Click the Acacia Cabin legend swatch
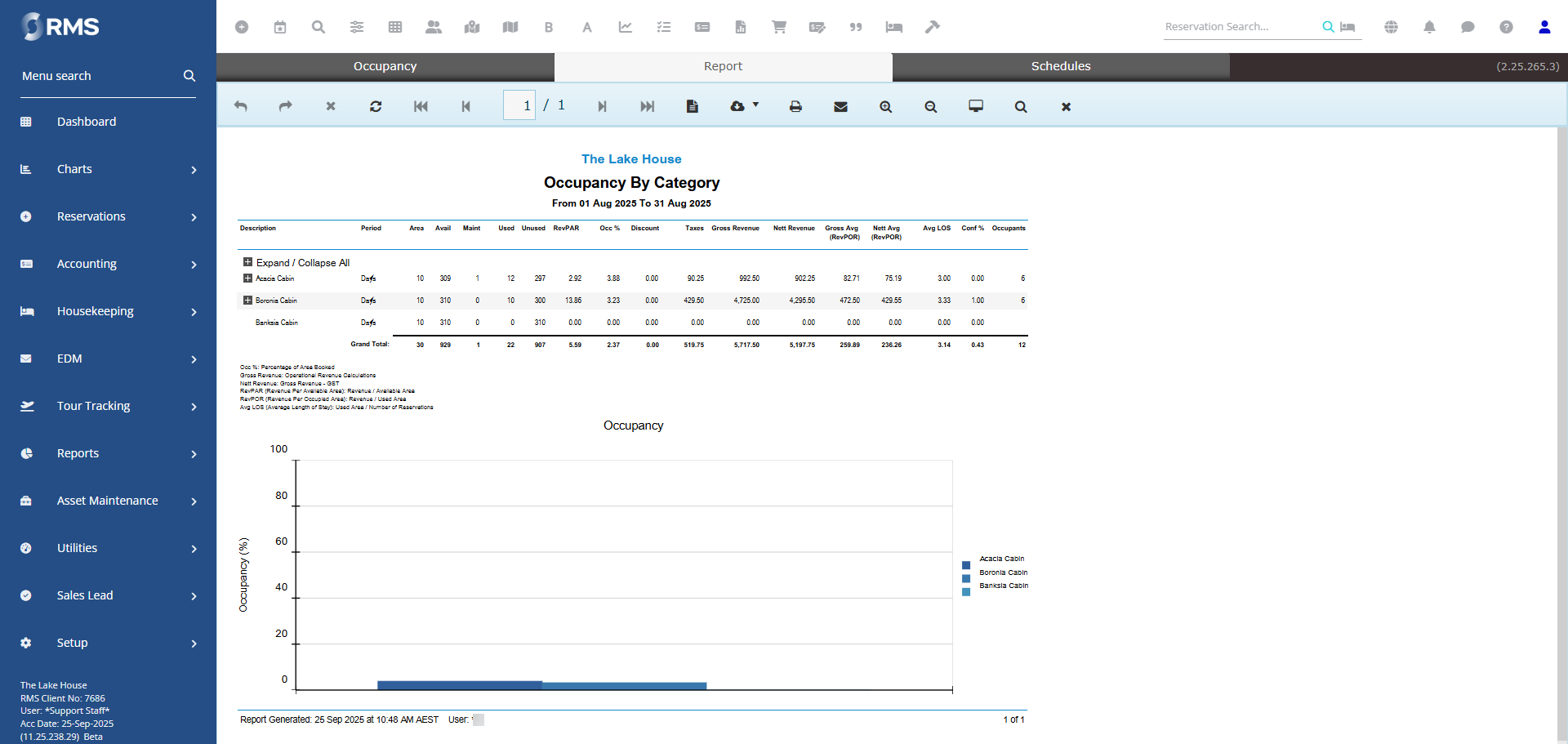The width and height of the screenshot is (1568, 744). click(x=966, y=565)
